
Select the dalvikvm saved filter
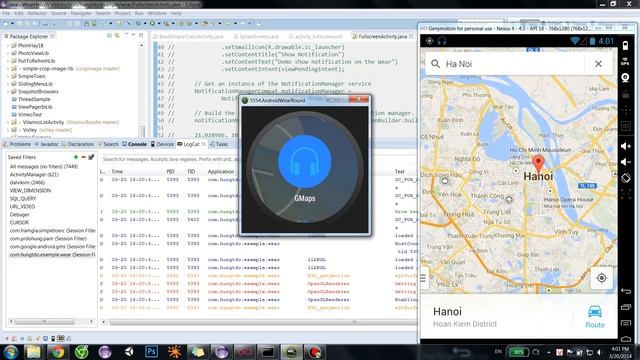(27, 182)
